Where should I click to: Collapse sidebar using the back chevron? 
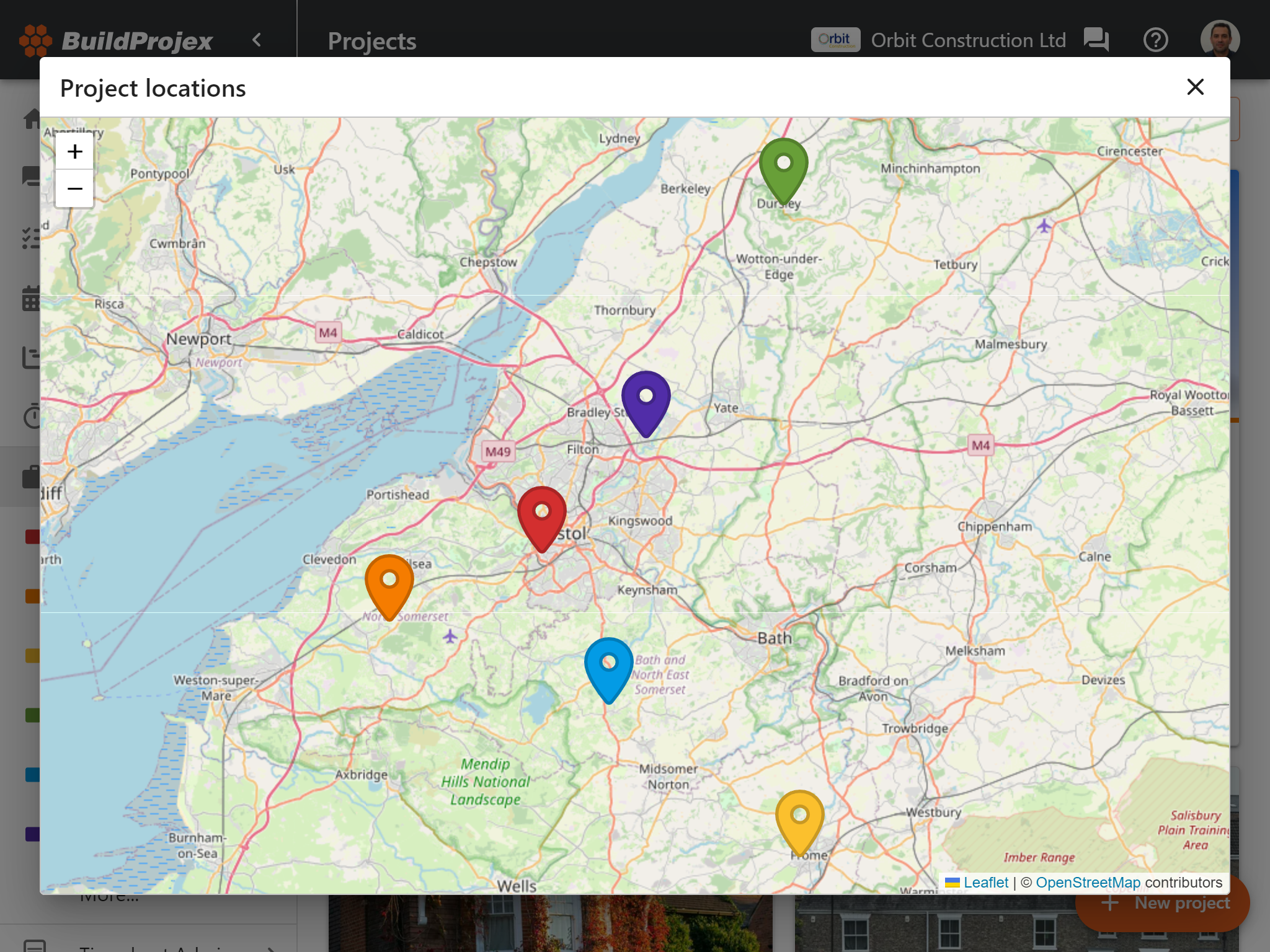click(257, 40)
